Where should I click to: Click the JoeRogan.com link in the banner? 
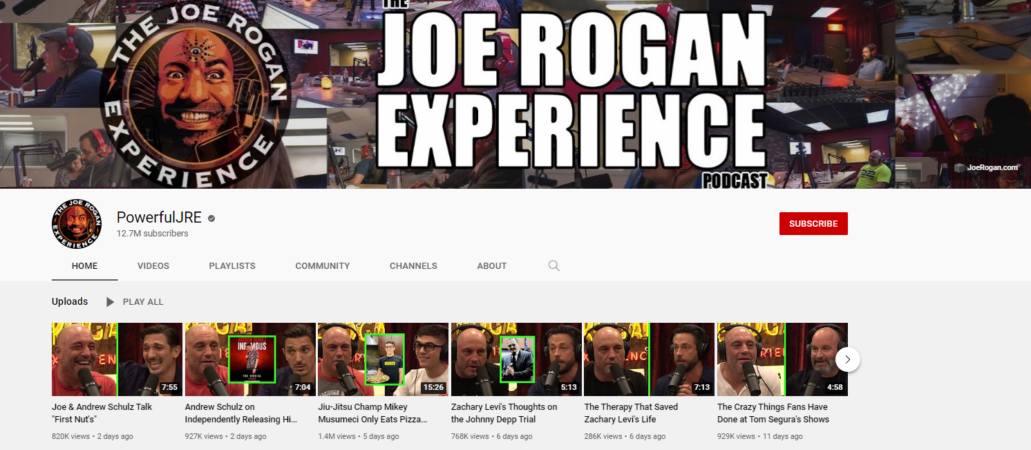(x=992, y=168)
